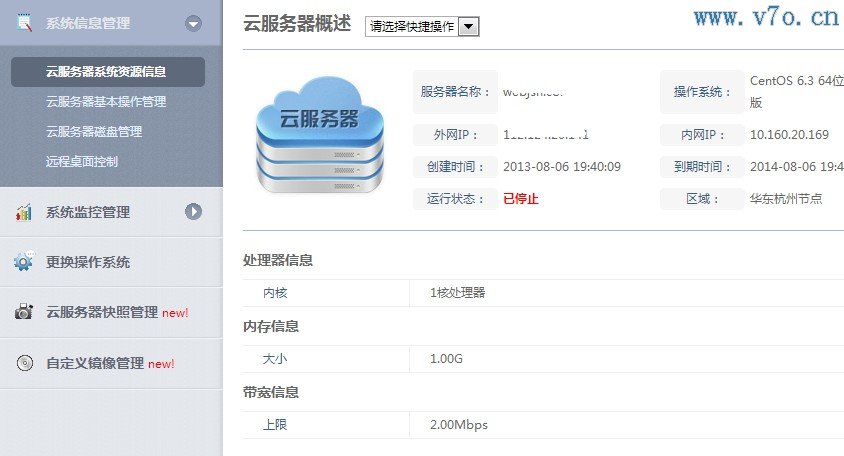Click the 云服务器快照管理 camera icon

click(x=24, y=312)
